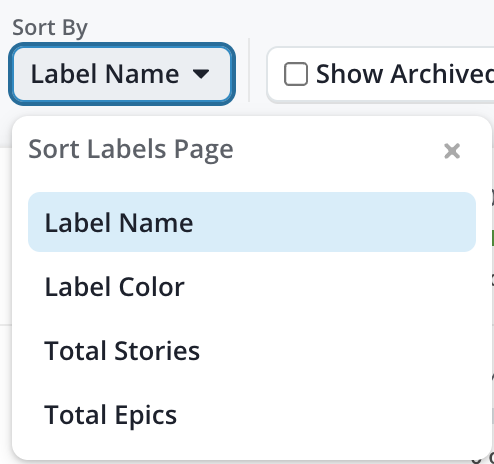This screenshot has width=494, height=464.
Task: Close the Sort Labels Page popup
Action: point(452,151)
